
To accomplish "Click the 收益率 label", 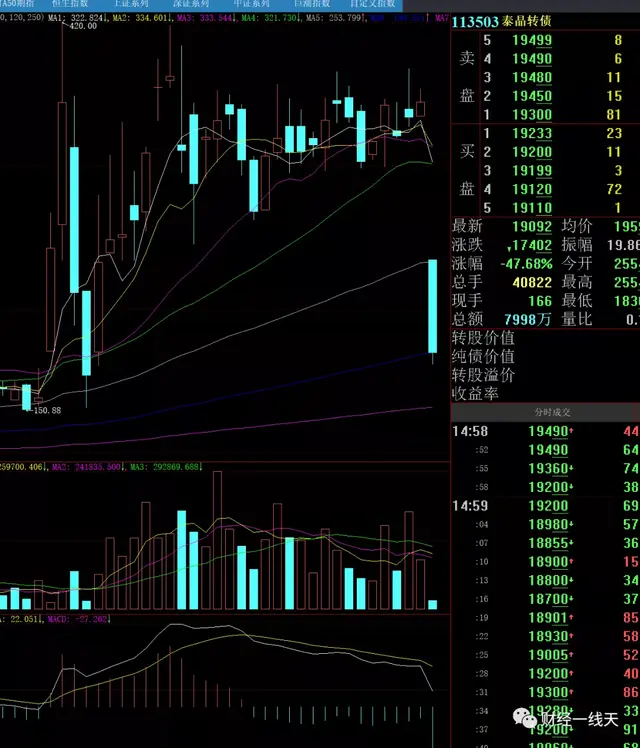I will (475, 394).
